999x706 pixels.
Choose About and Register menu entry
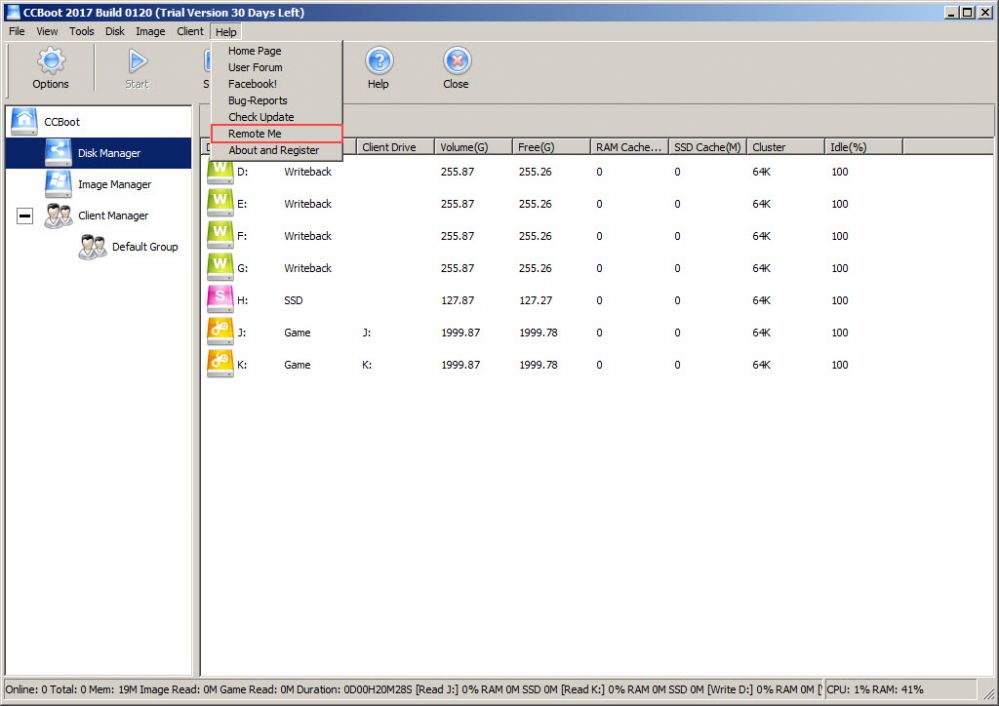pos(277,150)
